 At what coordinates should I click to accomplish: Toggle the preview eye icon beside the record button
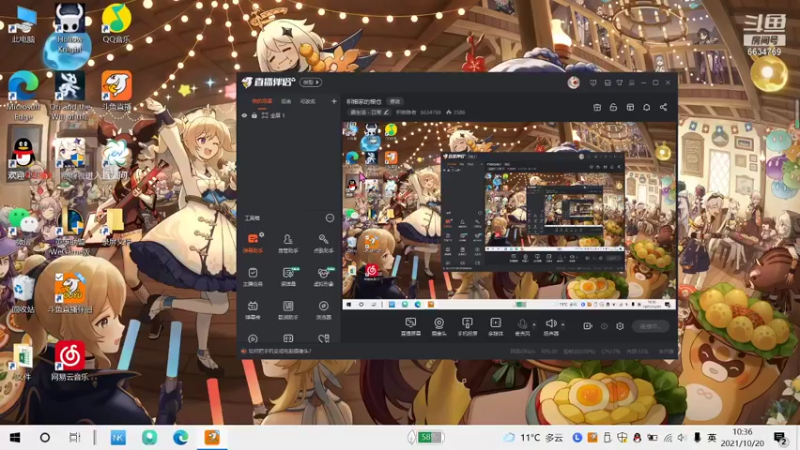604,326
